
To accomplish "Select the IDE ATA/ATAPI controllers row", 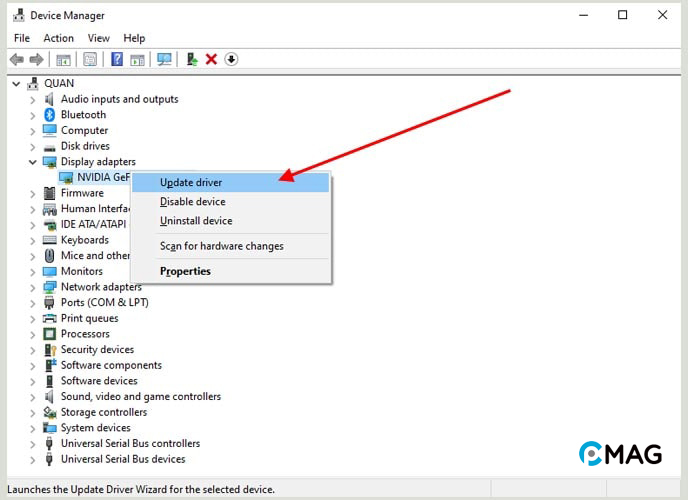I will point(93,225).
